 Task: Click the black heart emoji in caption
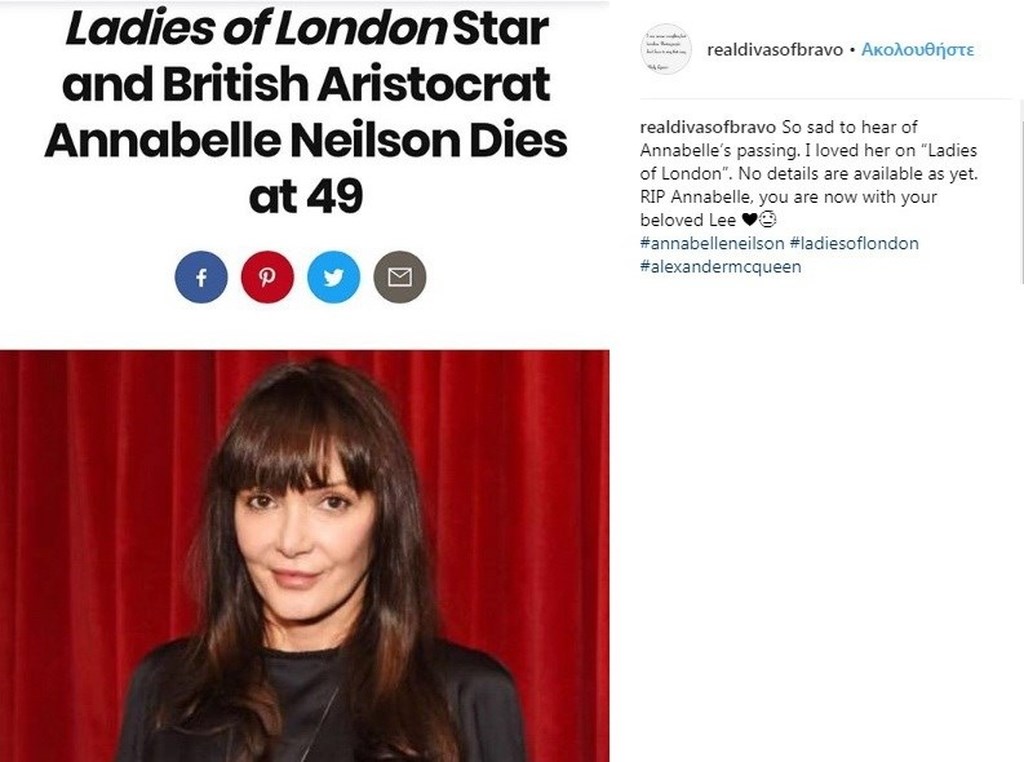pos(749,219)
